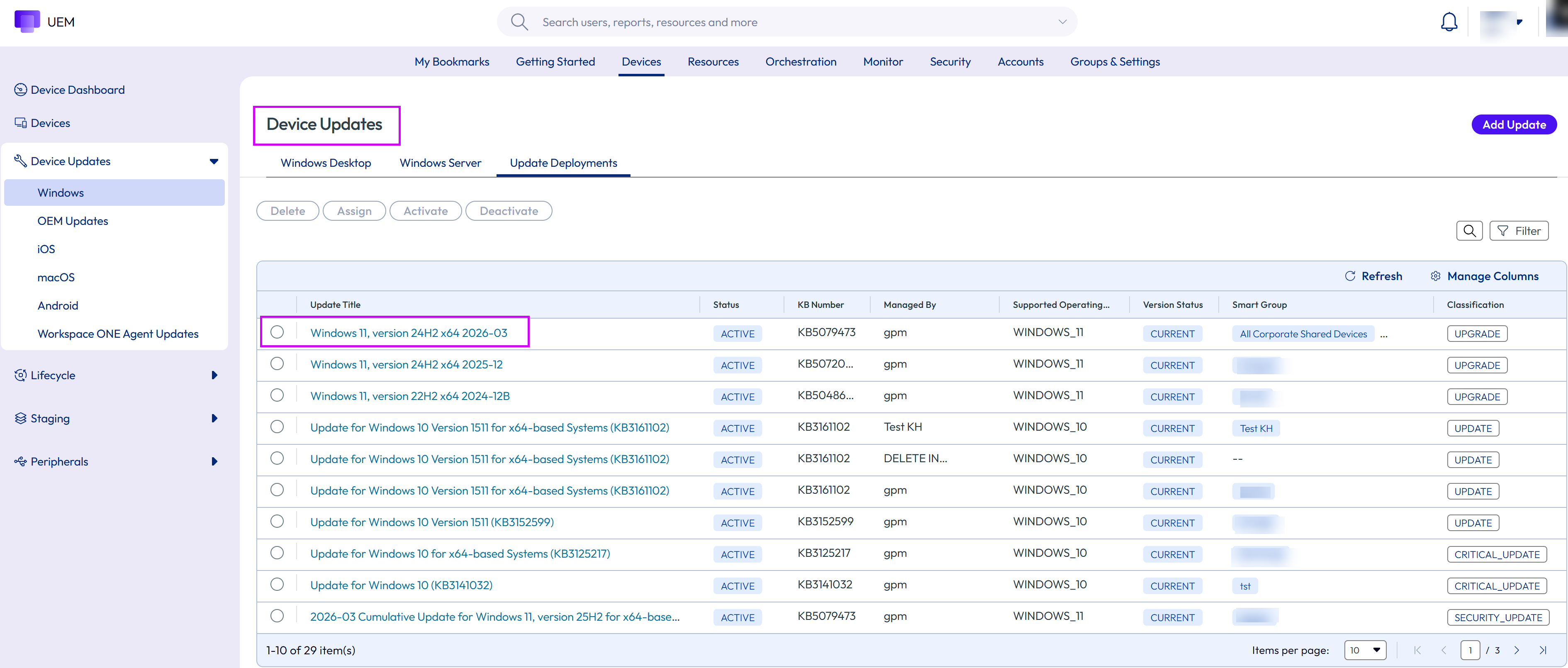Image resolution: width=1568 pixels, height=668 pixels.
Task: Jump to the last page arrow
Action: 1542,650
